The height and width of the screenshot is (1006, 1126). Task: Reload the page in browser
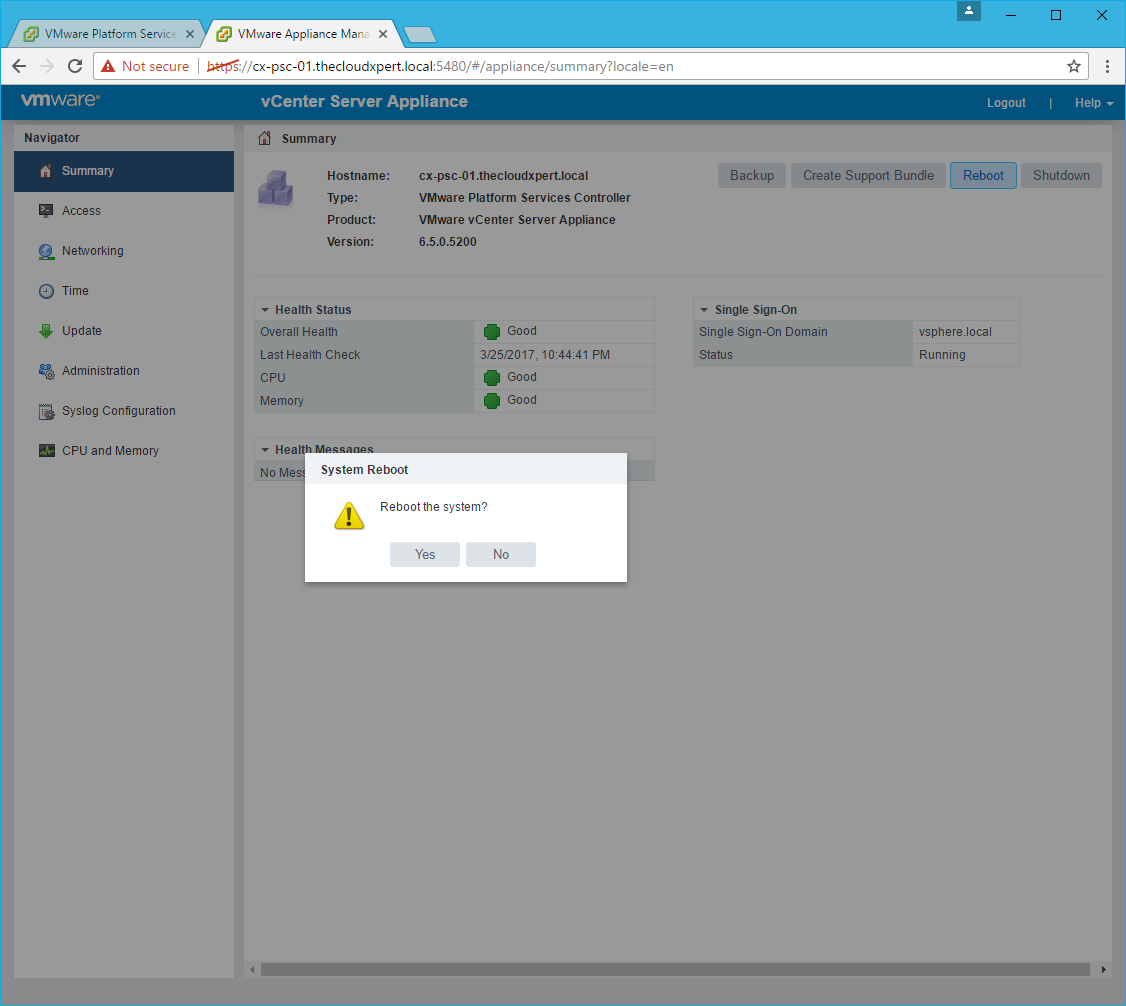pos(74,66)
